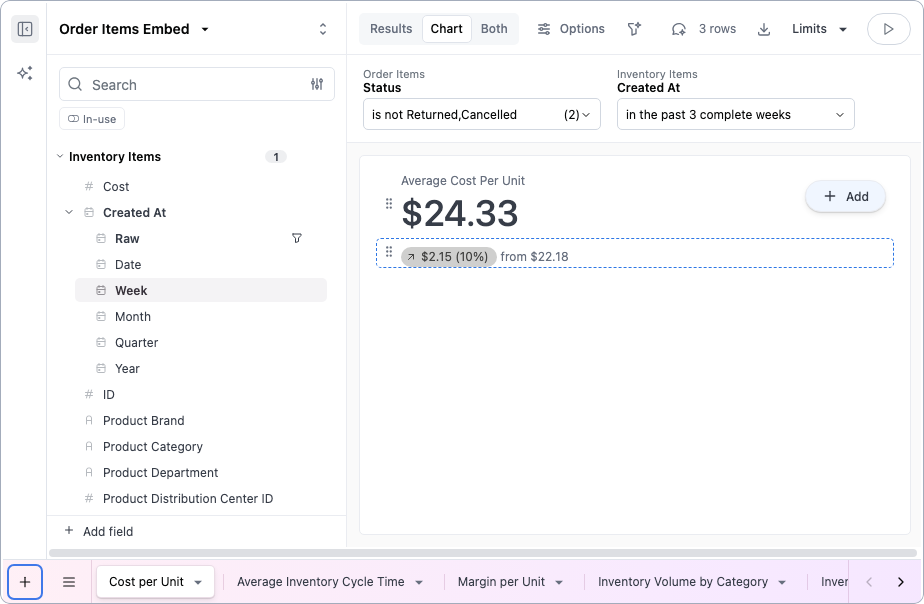The width and height of the screenshot is (924, 604).
Task: Open the tab list hamburger menu
Action: tap(69, 582)
